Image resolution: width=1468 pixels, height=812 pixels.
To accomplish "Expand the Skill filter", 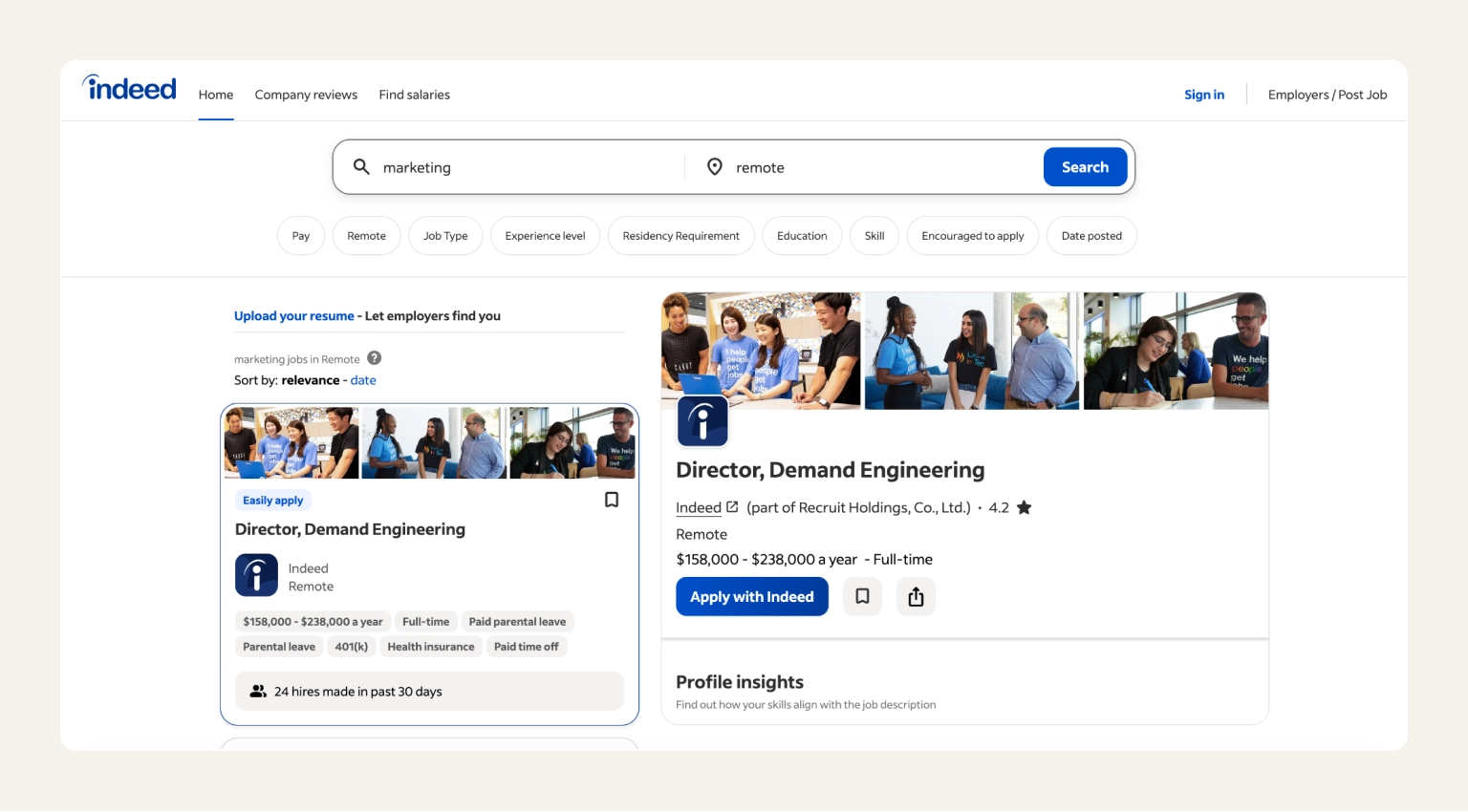I will [x=874, y=236].
